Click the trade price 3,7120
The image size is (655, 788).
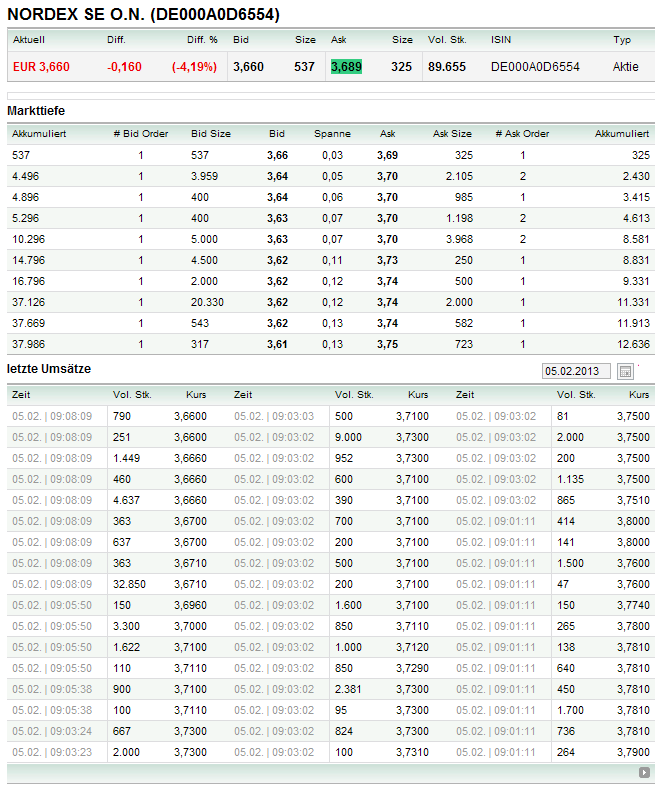point(412,647)
